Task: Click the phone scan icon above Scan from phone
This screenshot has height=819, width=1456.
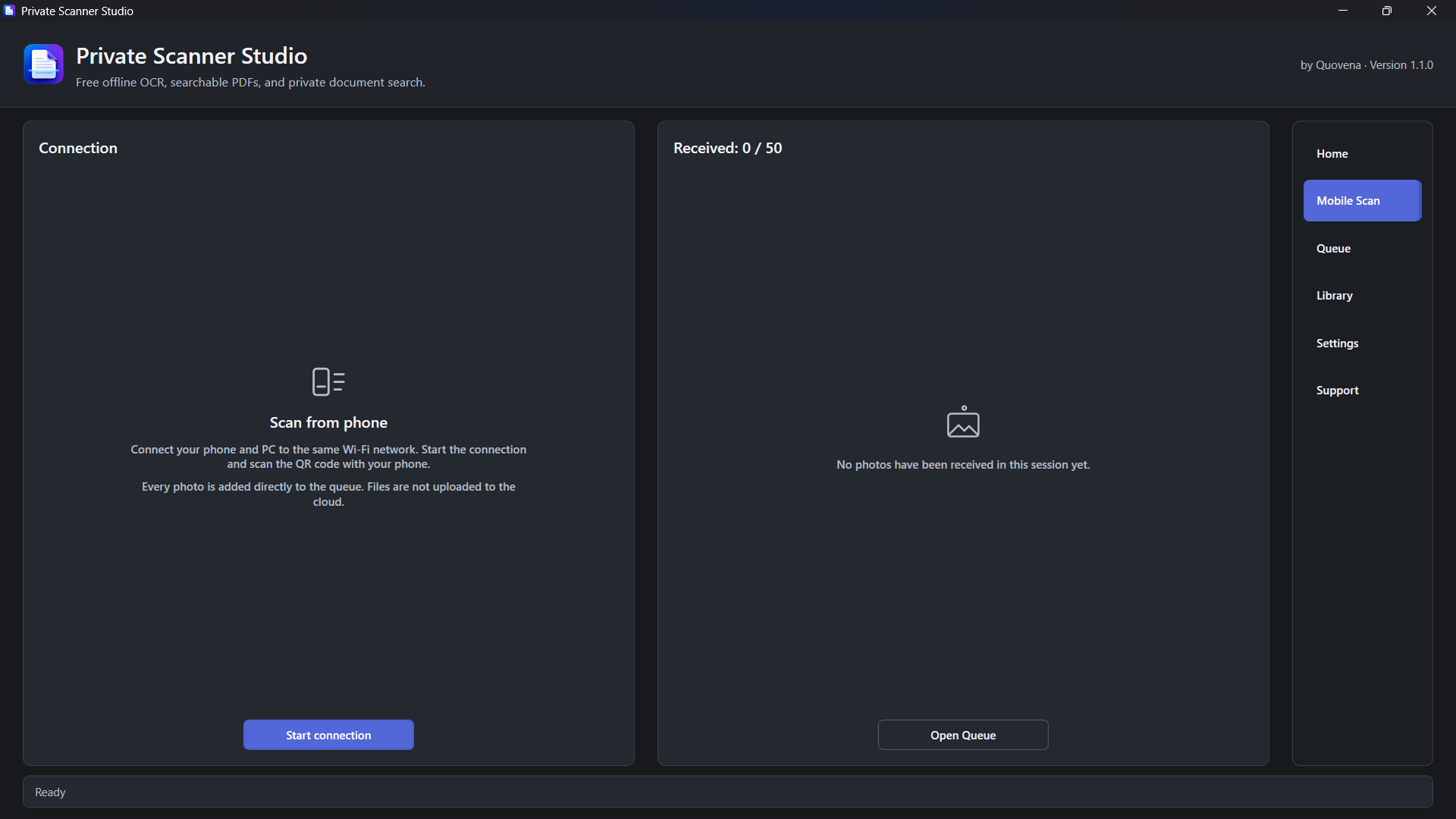Action: [x=328, y=381]
